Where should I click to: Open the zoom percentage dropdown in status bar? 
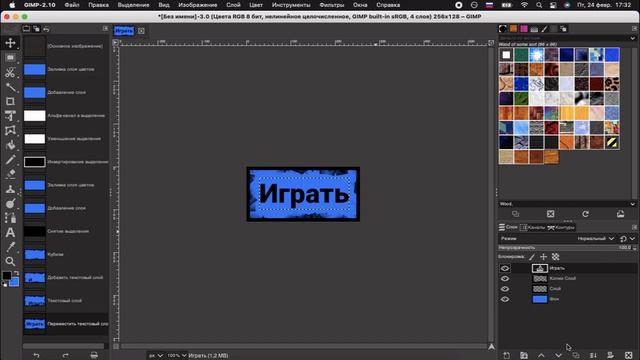(177, 356)
